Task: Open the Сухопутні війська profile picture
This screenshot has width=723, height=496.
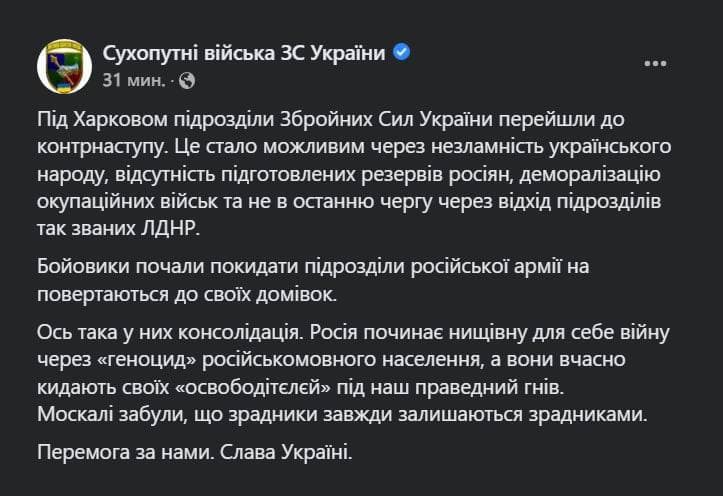Action: pos(64,67)
